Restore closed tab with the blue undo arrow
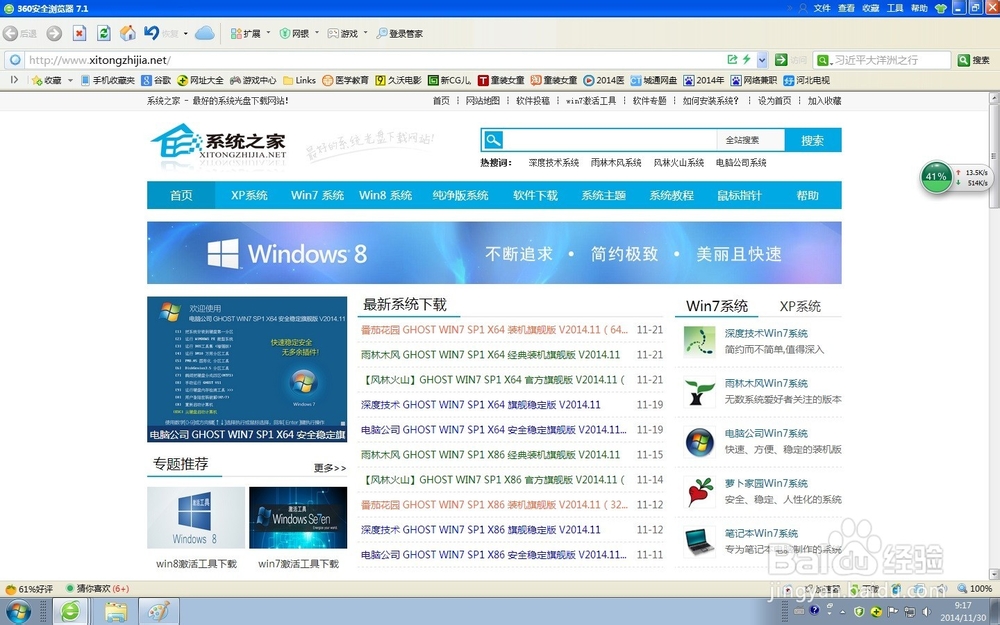Image resolution: width=1000 pixels, height=625 pixels. click(152, 33)
